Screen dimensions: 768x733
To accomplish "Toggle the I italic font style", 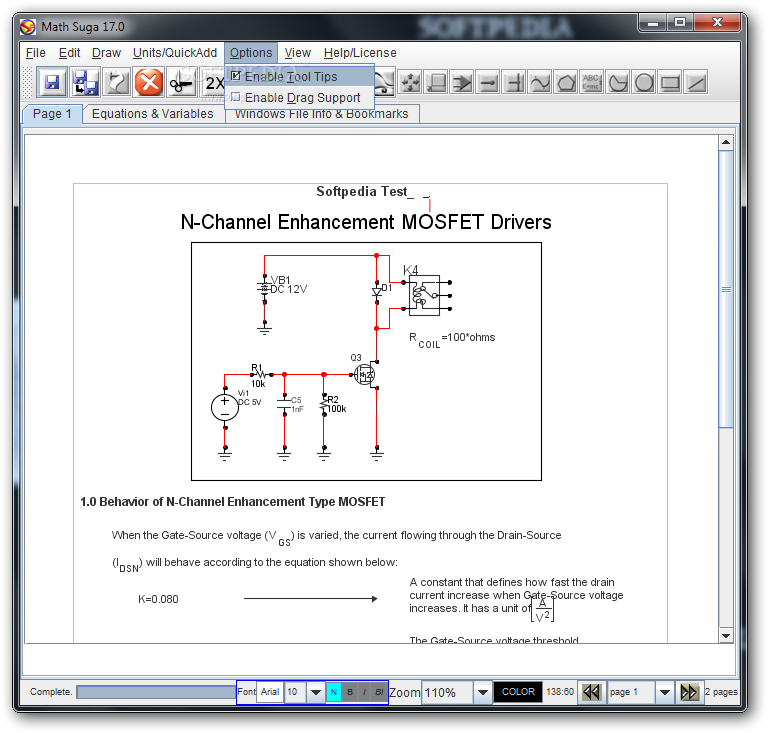I will click(364, 692).
